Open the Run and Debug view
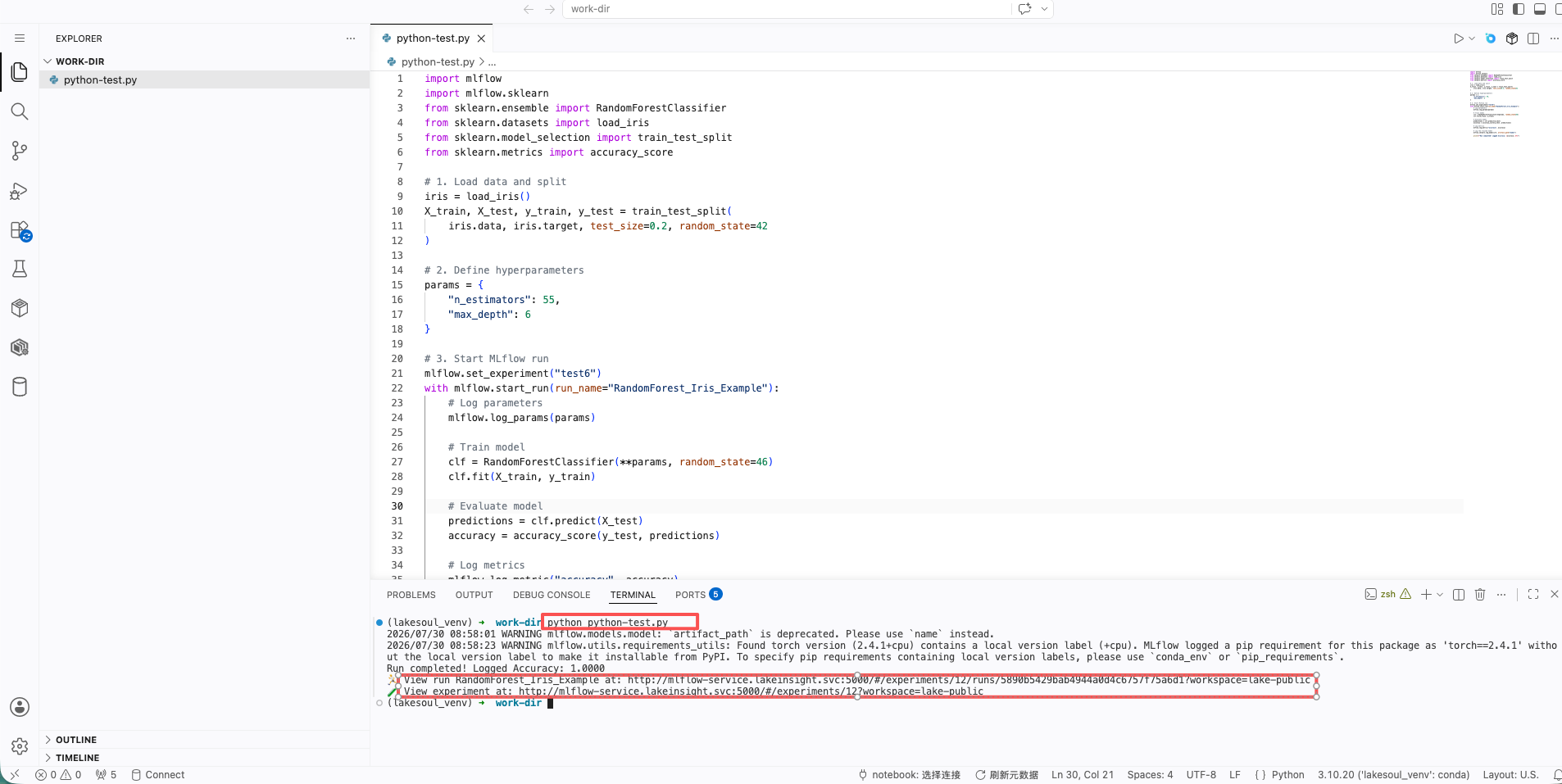Image resolution: width=1562 pixels, height=784 pixels. coord(20,191)
